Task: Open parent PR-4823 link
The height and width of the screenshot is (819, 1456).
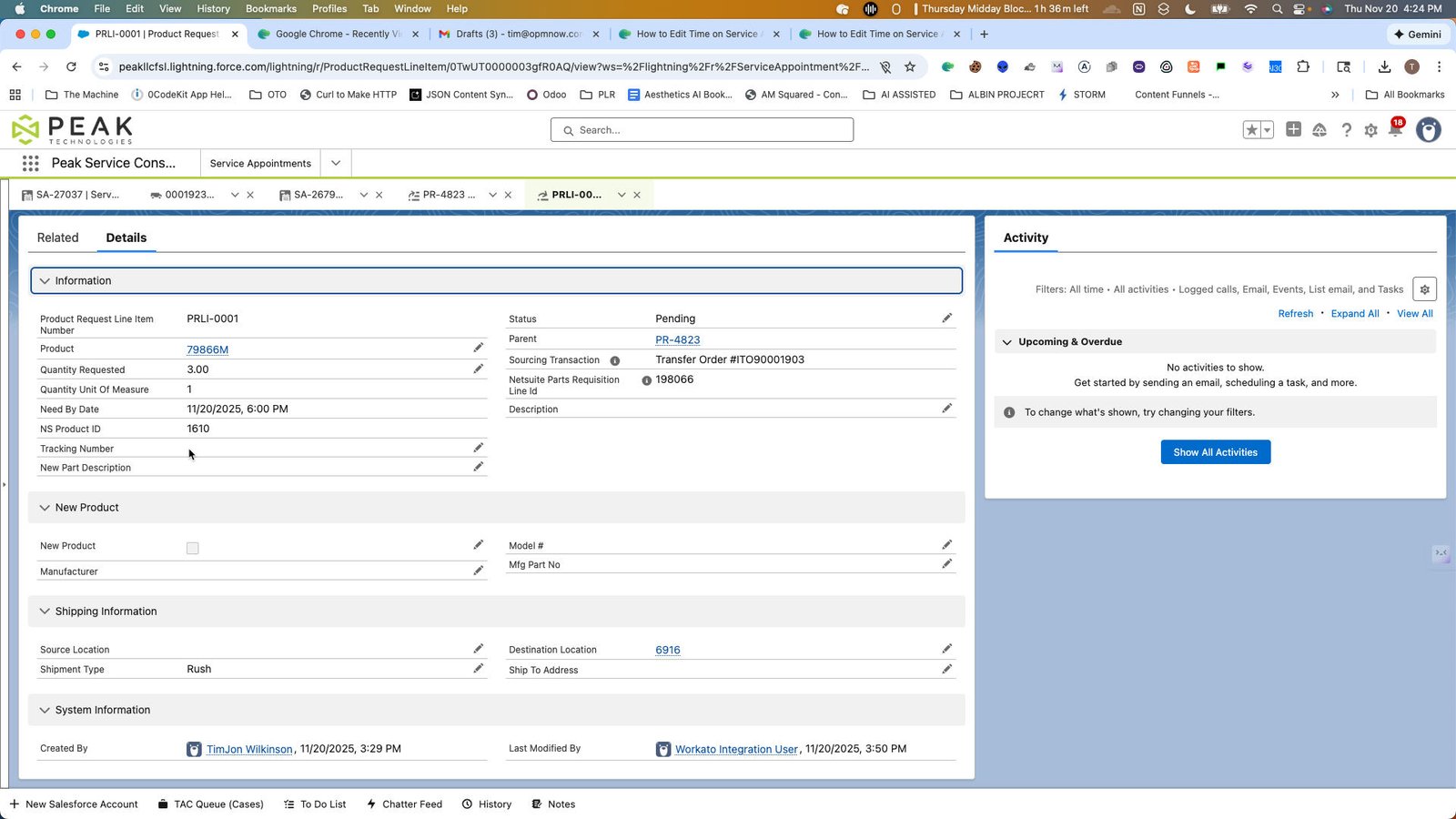Action: (x=677, y=339)
